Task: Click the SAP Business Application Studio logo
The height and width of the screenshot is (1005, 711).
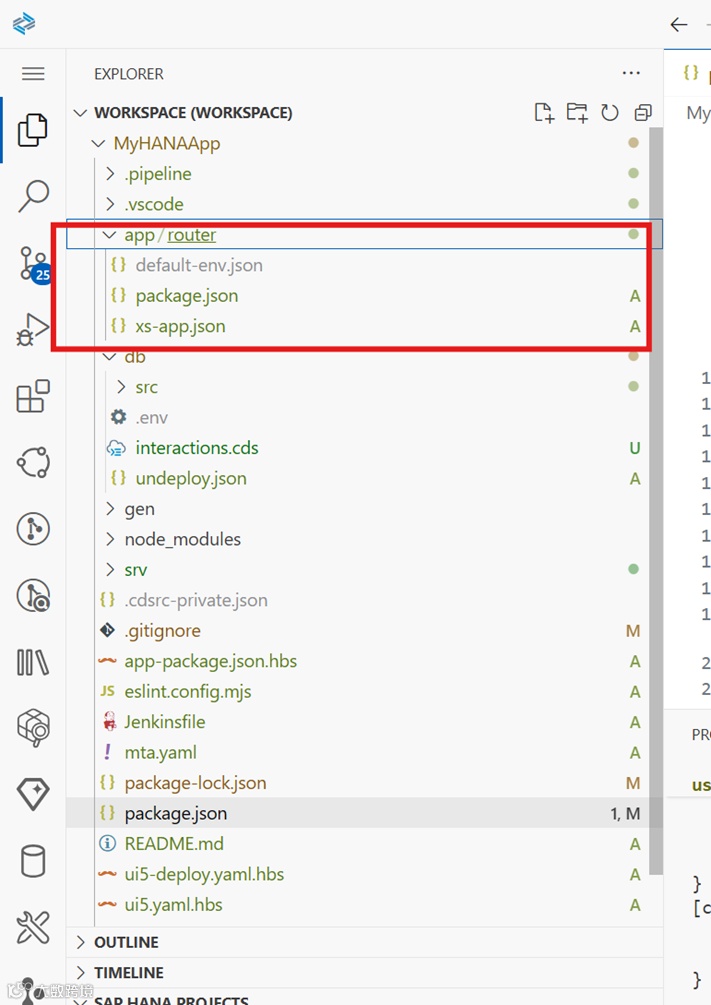Action: [x=24, y=24]
